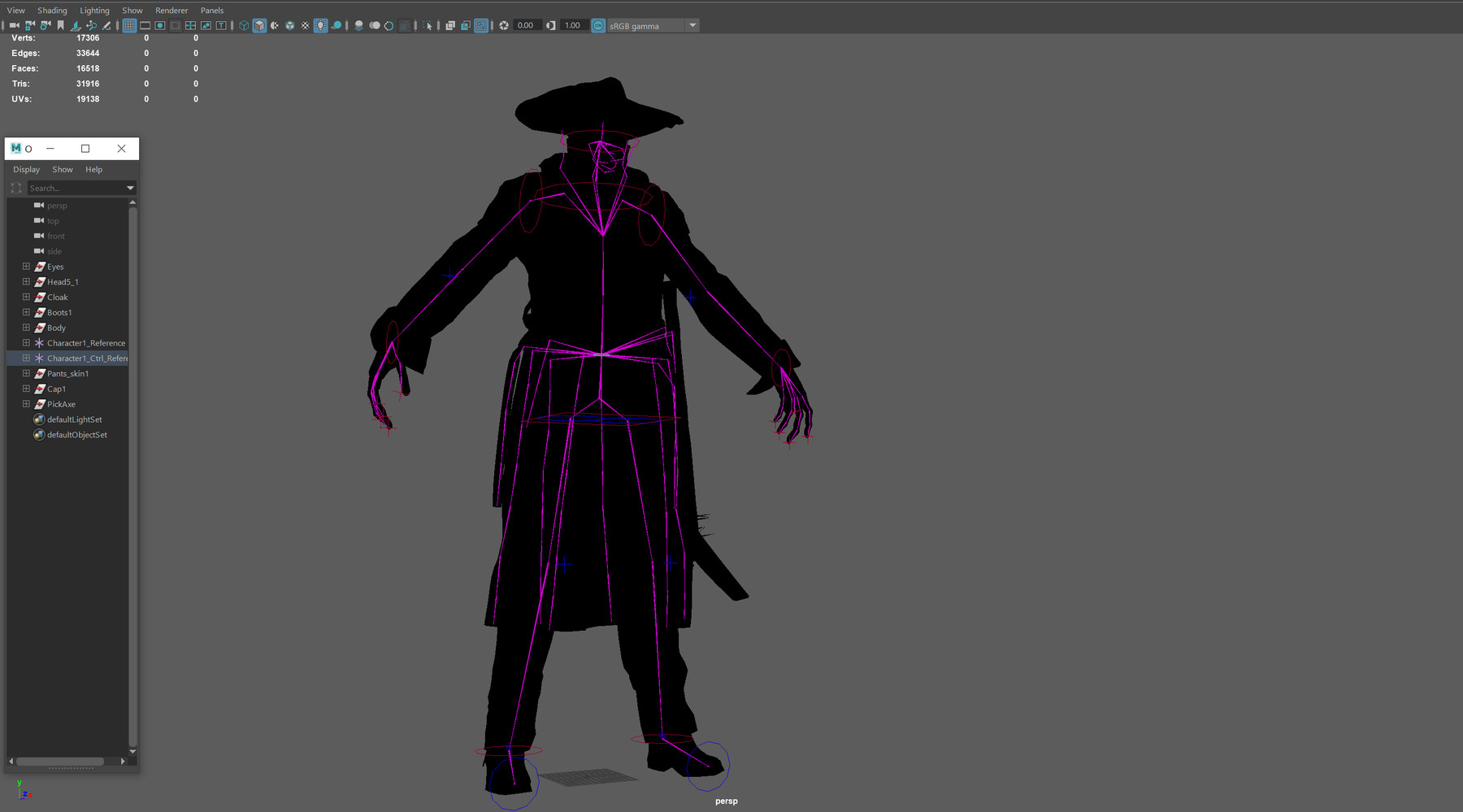Enable Wireframe display cube icon
The width and height of the screenshot is (1463, 812).
[244, 25]
